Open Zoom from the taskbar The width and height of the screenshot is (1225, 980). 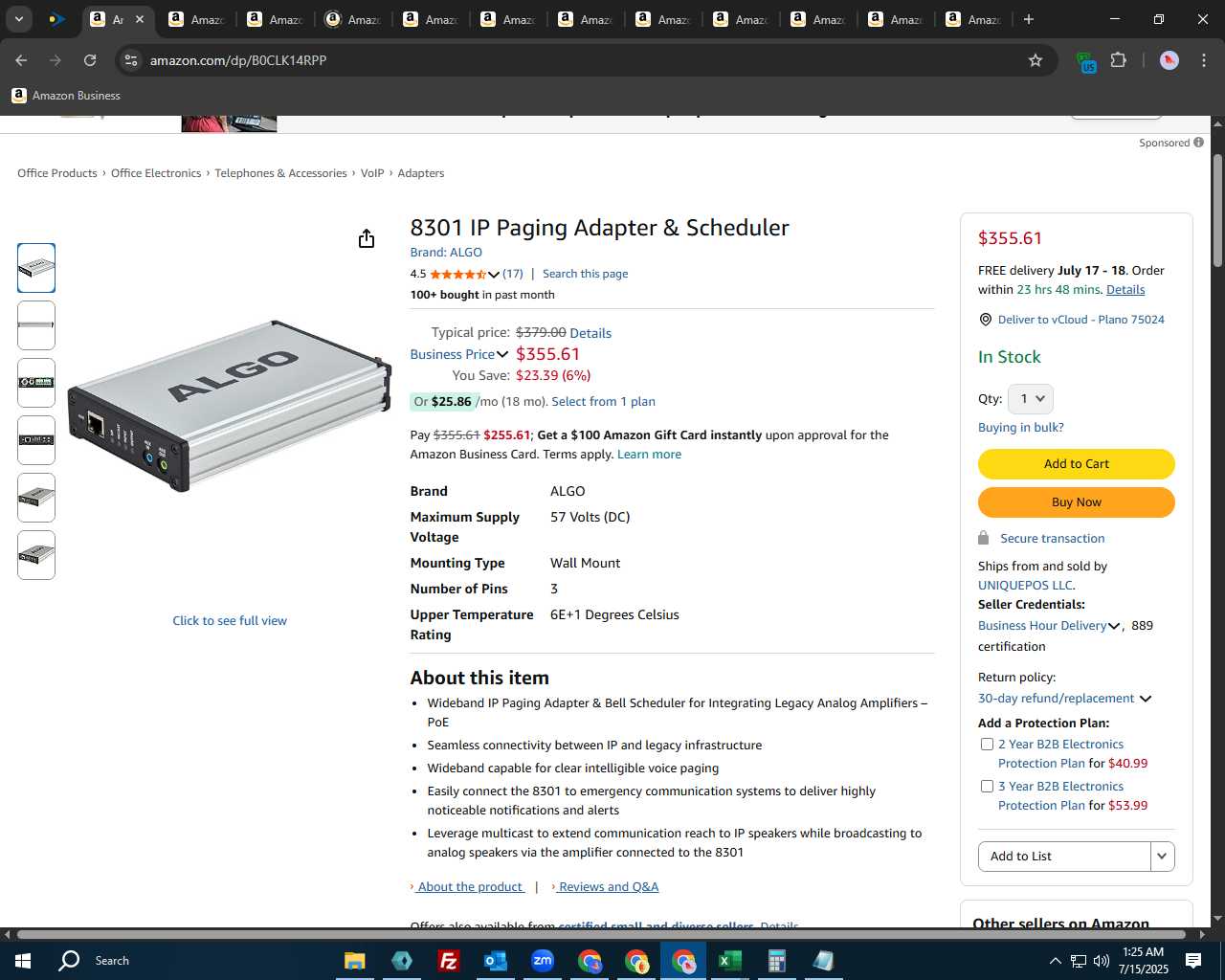[543, 961]
